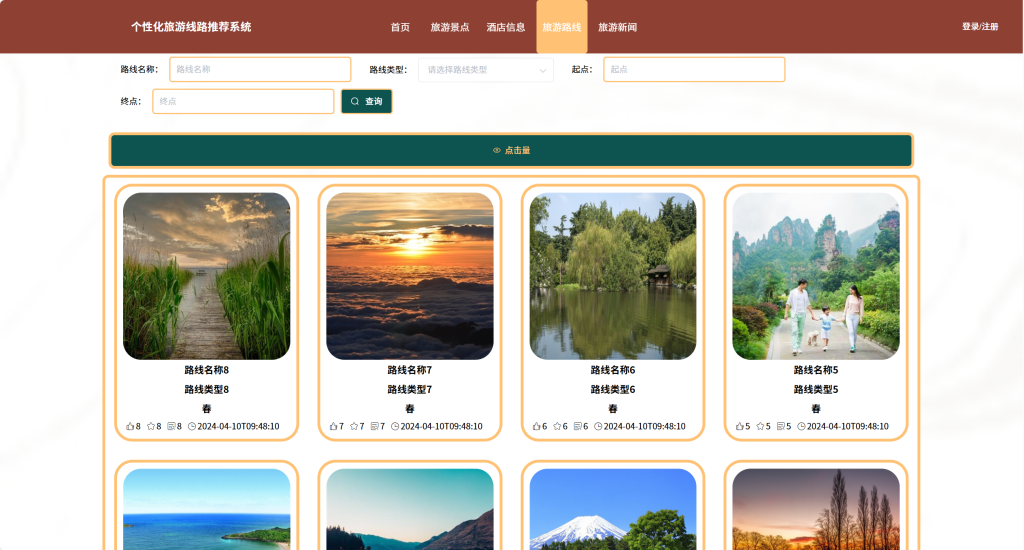1024x550 pixels.
Task: Click star favorite icon on 路线名称7 card
Action: click(354, 427)
